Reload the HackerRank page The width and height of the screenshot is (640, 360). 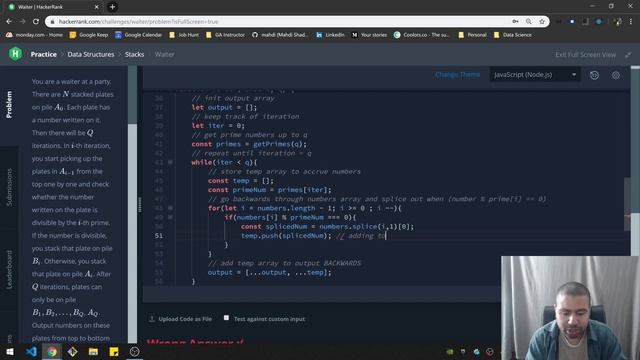coord(36,22)
